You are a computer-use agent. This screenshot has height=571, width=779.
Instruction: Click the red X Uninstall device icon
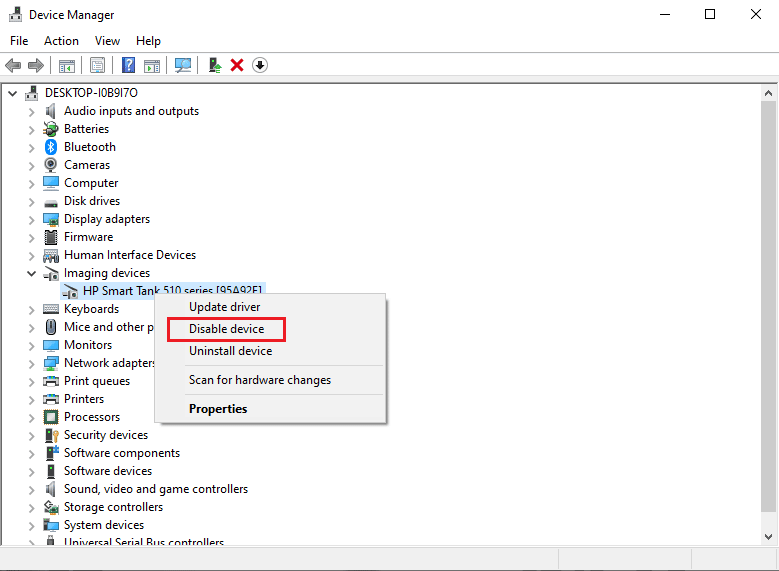[x=237, y=65]
